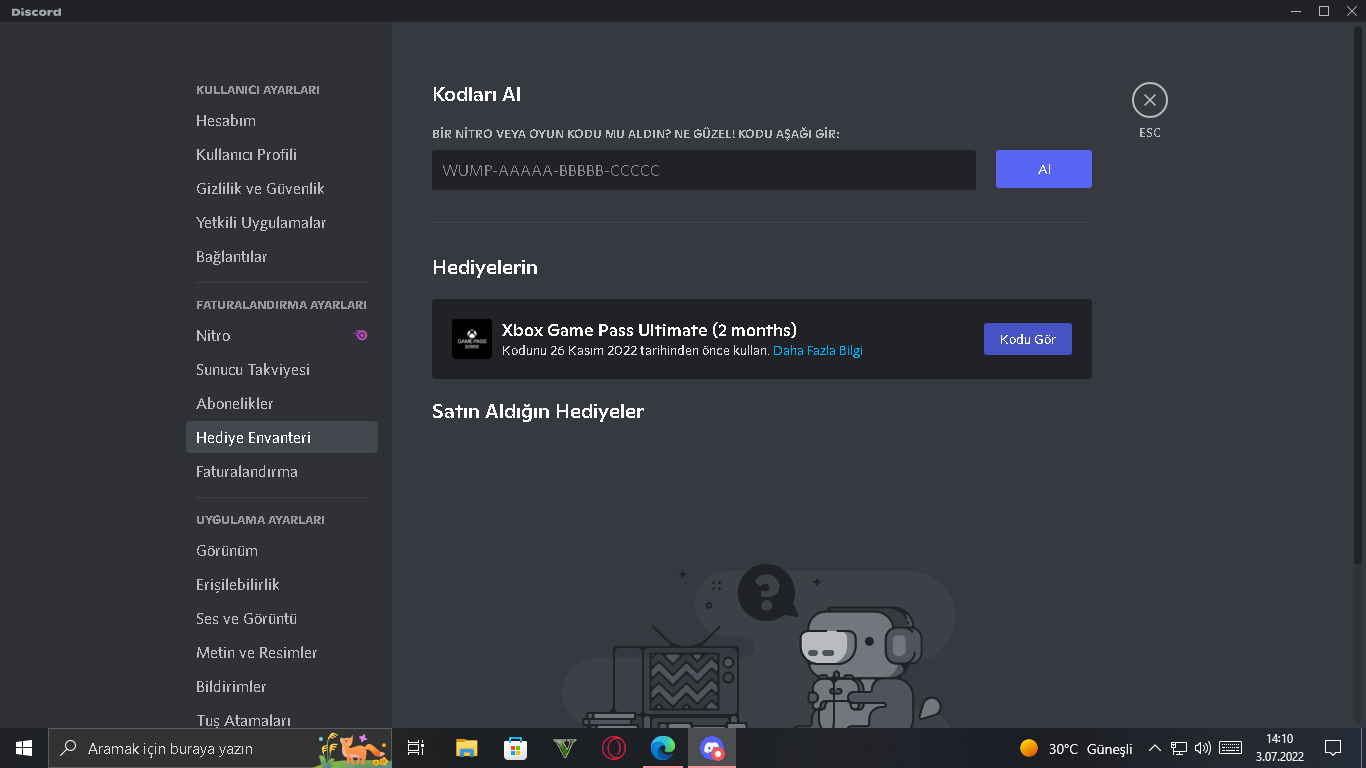Open weather widget showing 30°C Güneşli
The height and width of the screenshot is (768, 1366).
click(x=1076, y=748)
